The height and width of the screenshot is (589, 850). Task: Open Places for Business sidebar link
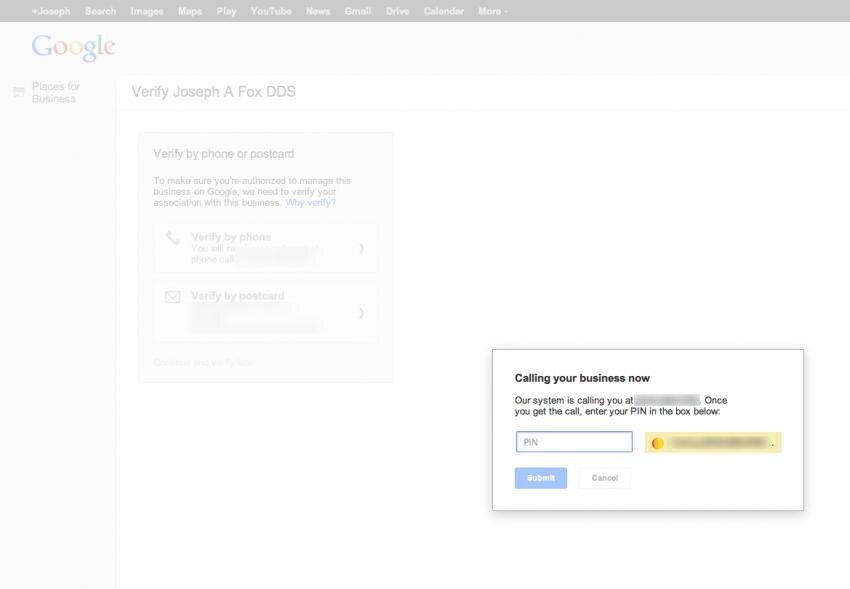click(56, 93)
